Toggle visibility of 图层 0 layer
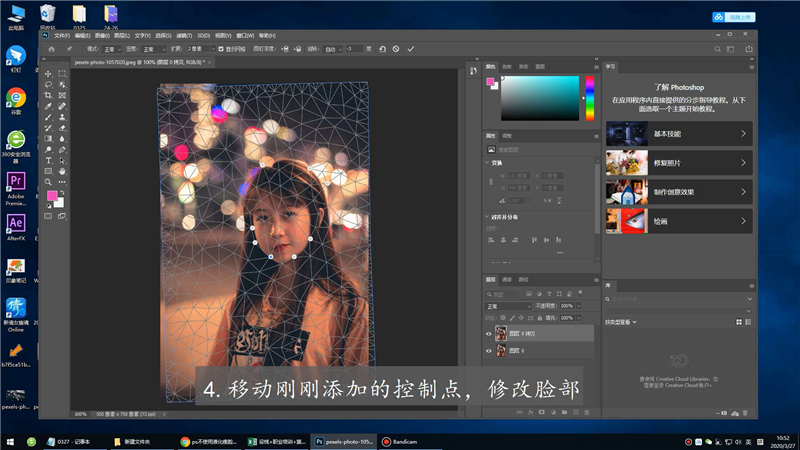This screenshot has width=800, height=450. point(489,351)
